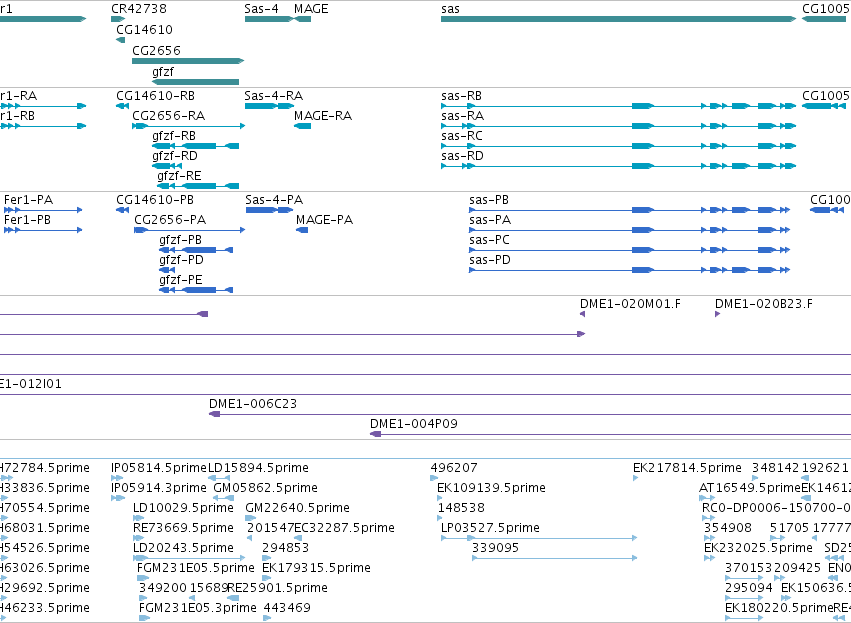The width and height of the screenshot is (851, 623).
Task: Select feature 370153 label
Action: [x=749, y=568]
